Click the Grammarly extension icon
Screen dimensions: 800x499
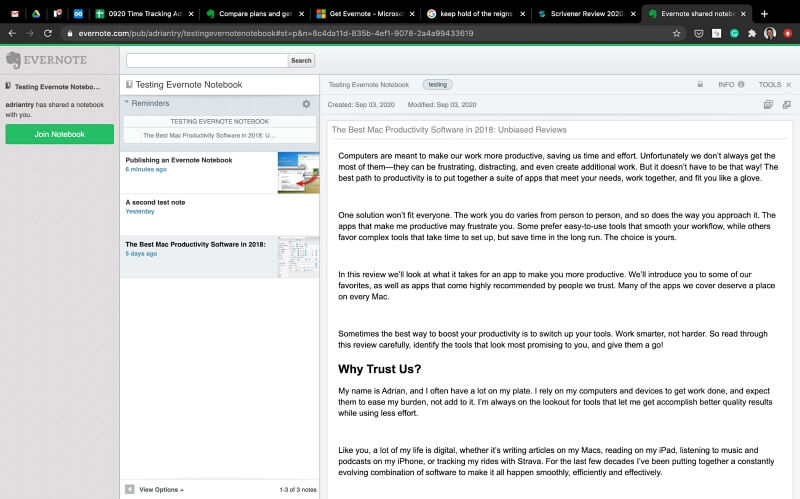[734, 33]
